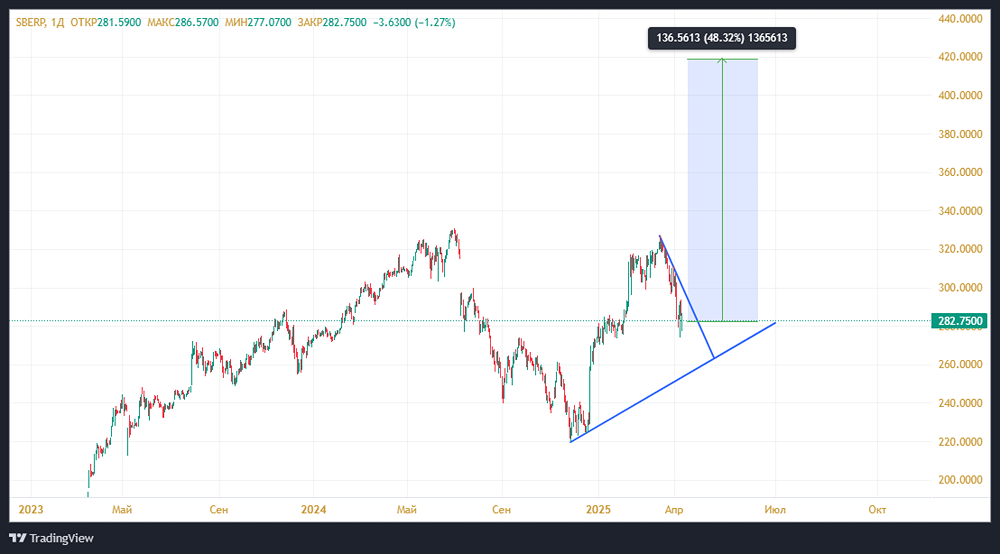Click the 282.7500 current price label

(958, 321)
